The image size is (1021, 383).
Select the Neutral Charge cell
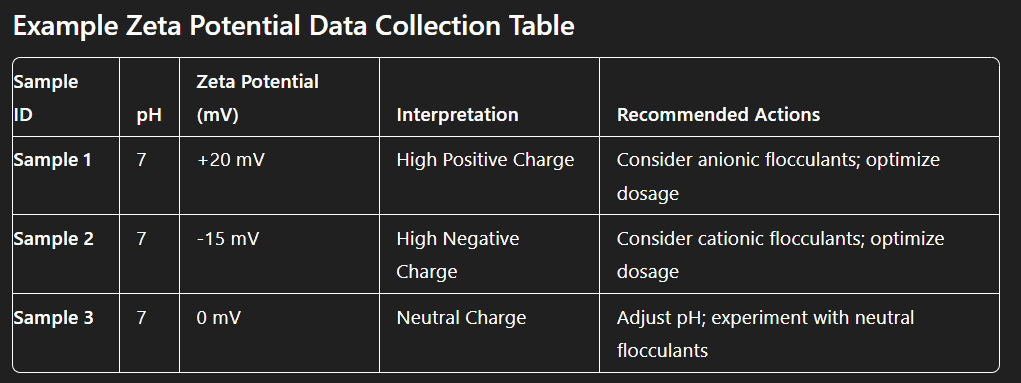point(461,318)
